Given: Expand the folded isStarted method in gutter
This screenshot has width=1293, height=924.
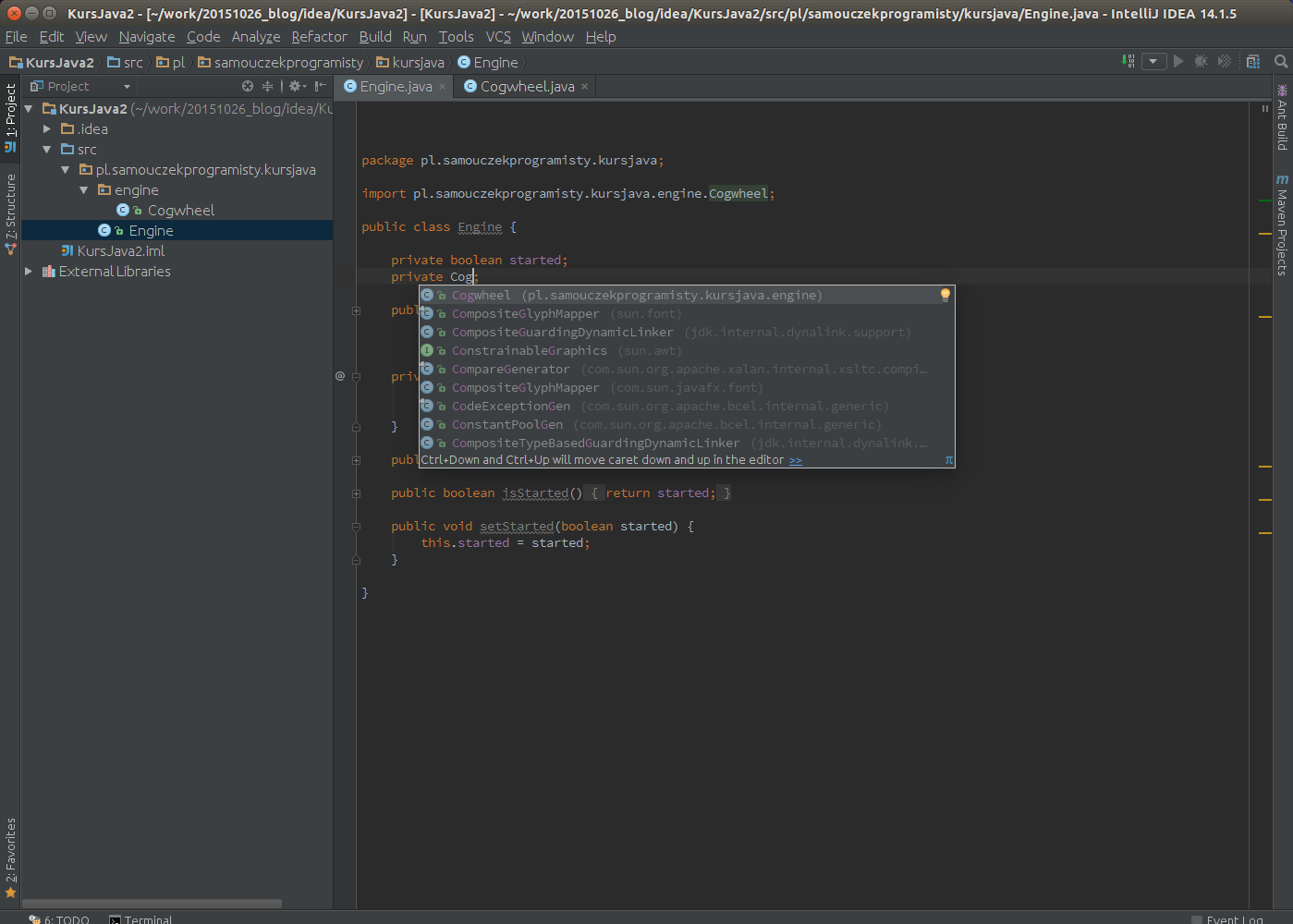Looking at the screenshot, I should point(356,493).
